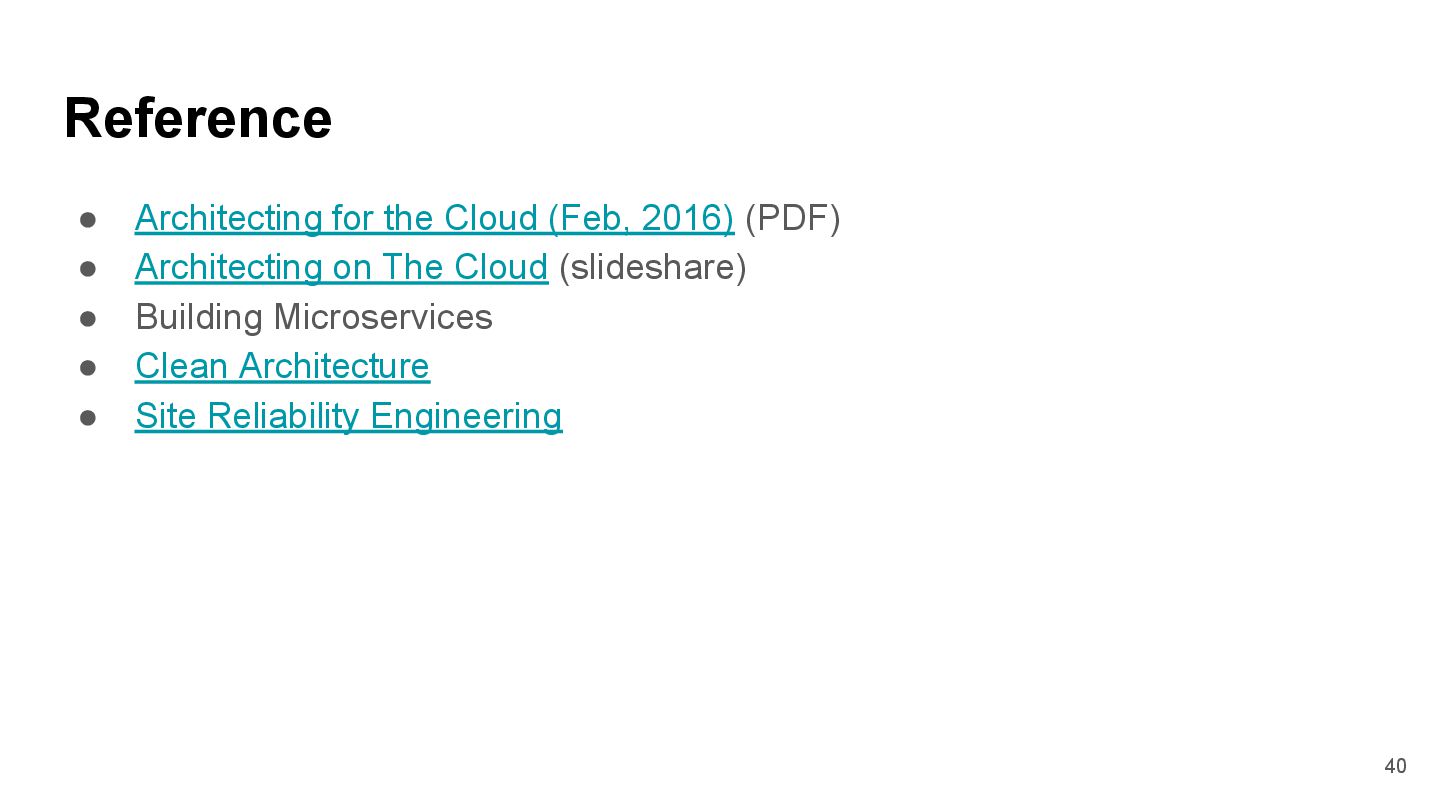Click the (slideshare) label text
Image resolution: width=1440 pixels, height=810 pixels.
652,267
